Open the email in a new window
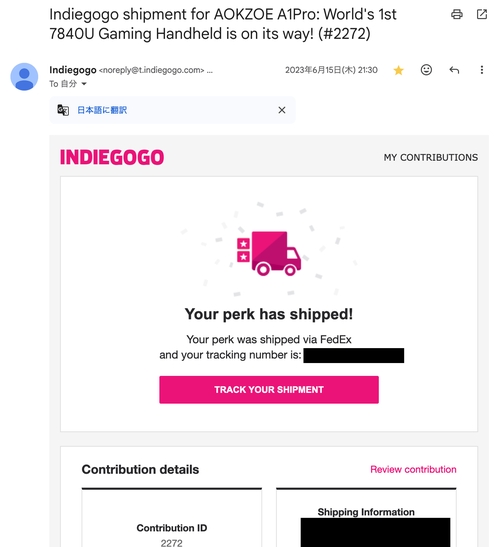This screenshot has width=500, height=547. [482, 14]
